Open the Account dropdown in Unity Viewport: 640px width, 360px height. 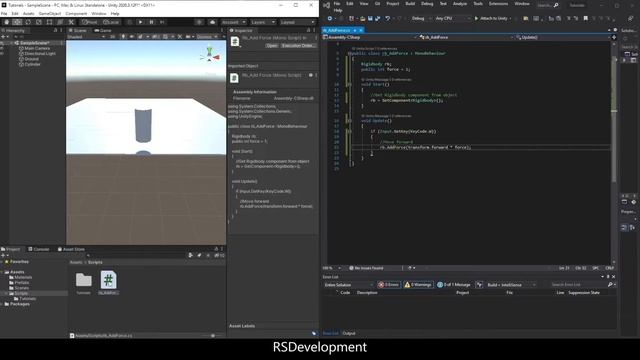[233, 22]
